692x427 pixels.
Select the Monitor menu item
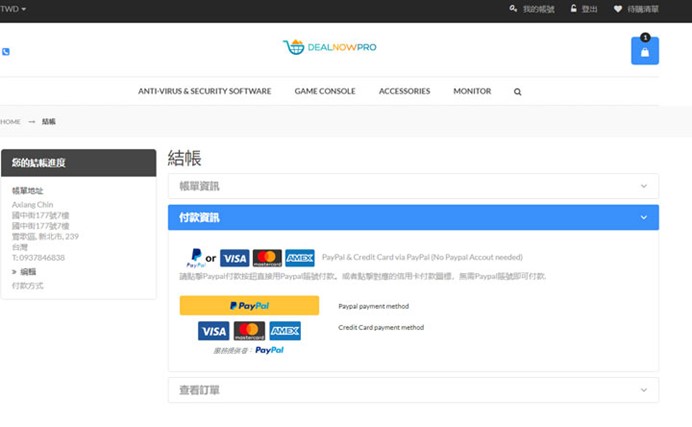472,91
